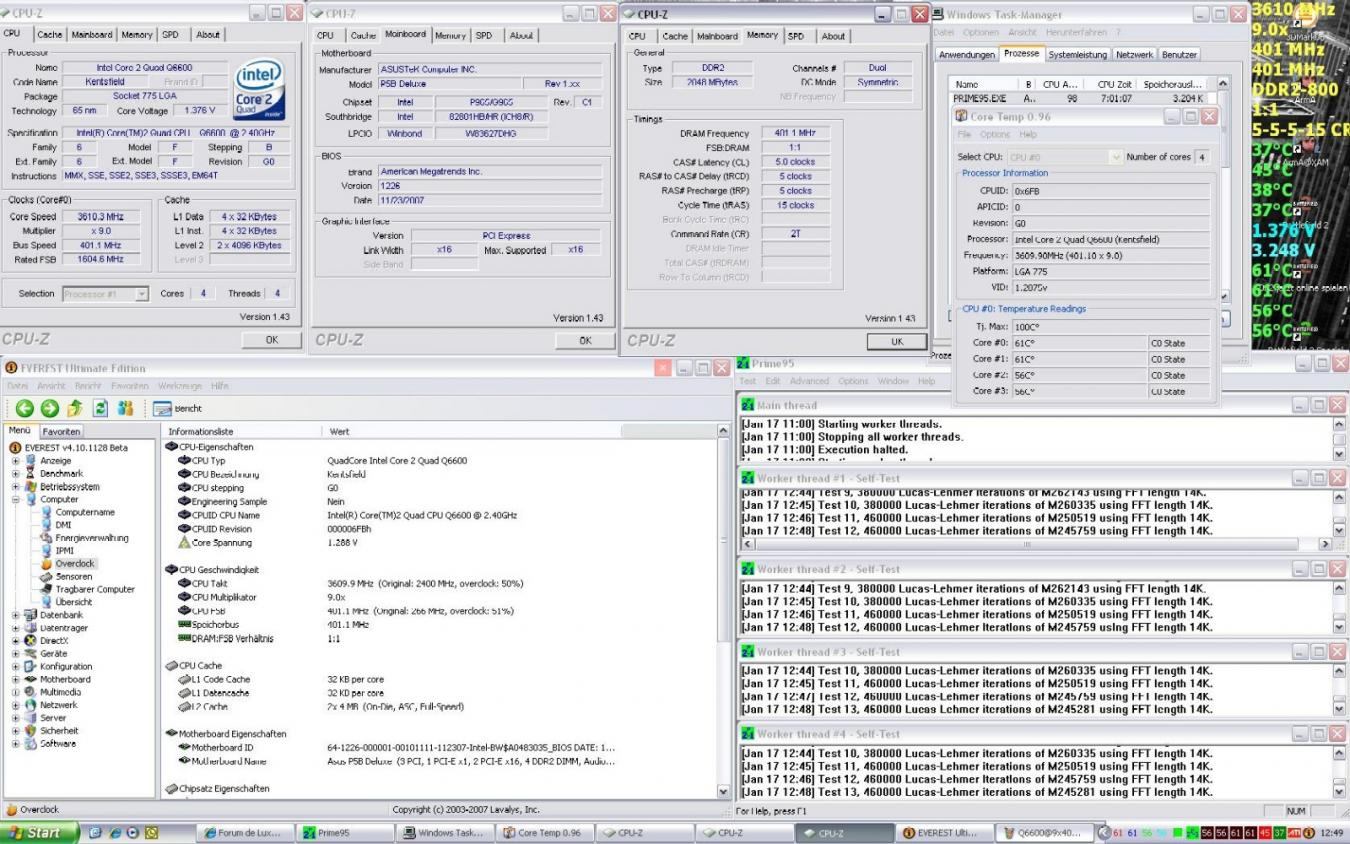Open the Prime95 taskbar button

[x=347, y=833]
